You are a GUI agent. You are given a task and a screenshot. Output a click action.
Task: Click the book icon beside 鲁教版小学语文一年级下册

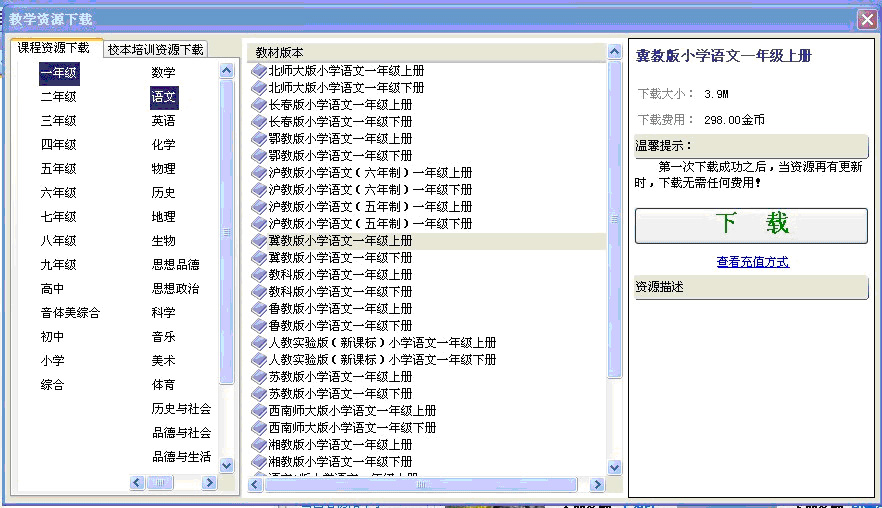click(259, 326)
